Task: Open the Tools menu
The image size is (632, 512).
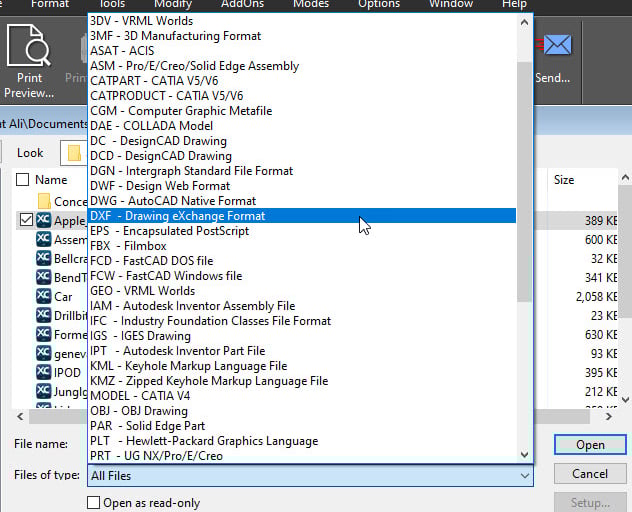Action: point(112,4)
